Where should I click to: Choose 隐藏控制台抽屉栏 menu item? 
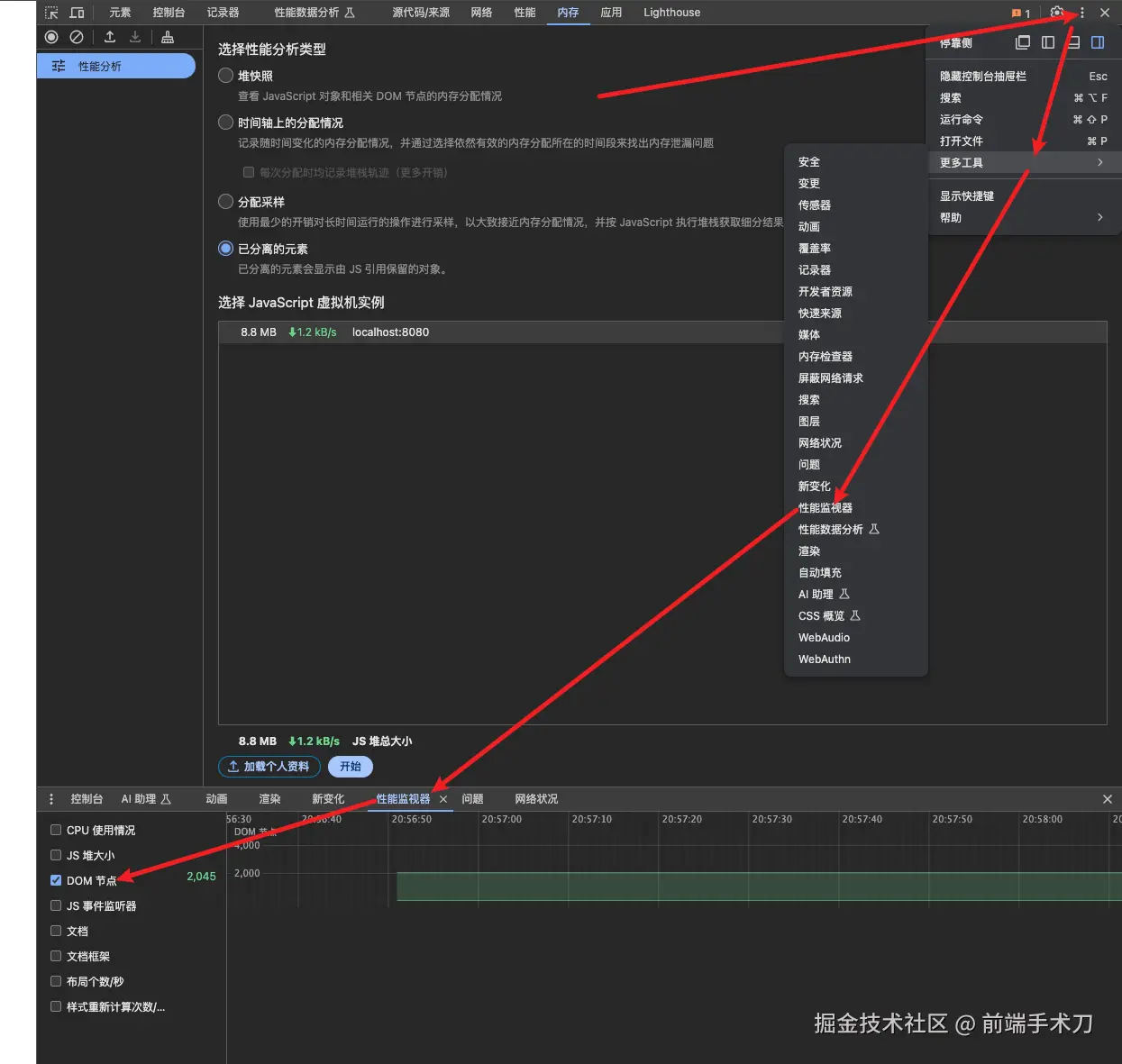click(x=1023, y=76)
